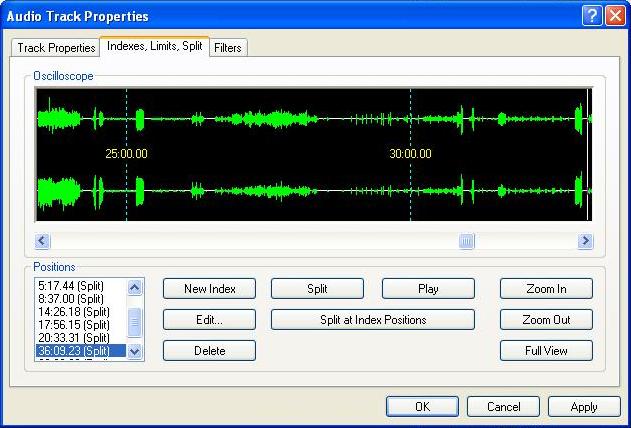Open Edit for the selected position

[209, 320]
